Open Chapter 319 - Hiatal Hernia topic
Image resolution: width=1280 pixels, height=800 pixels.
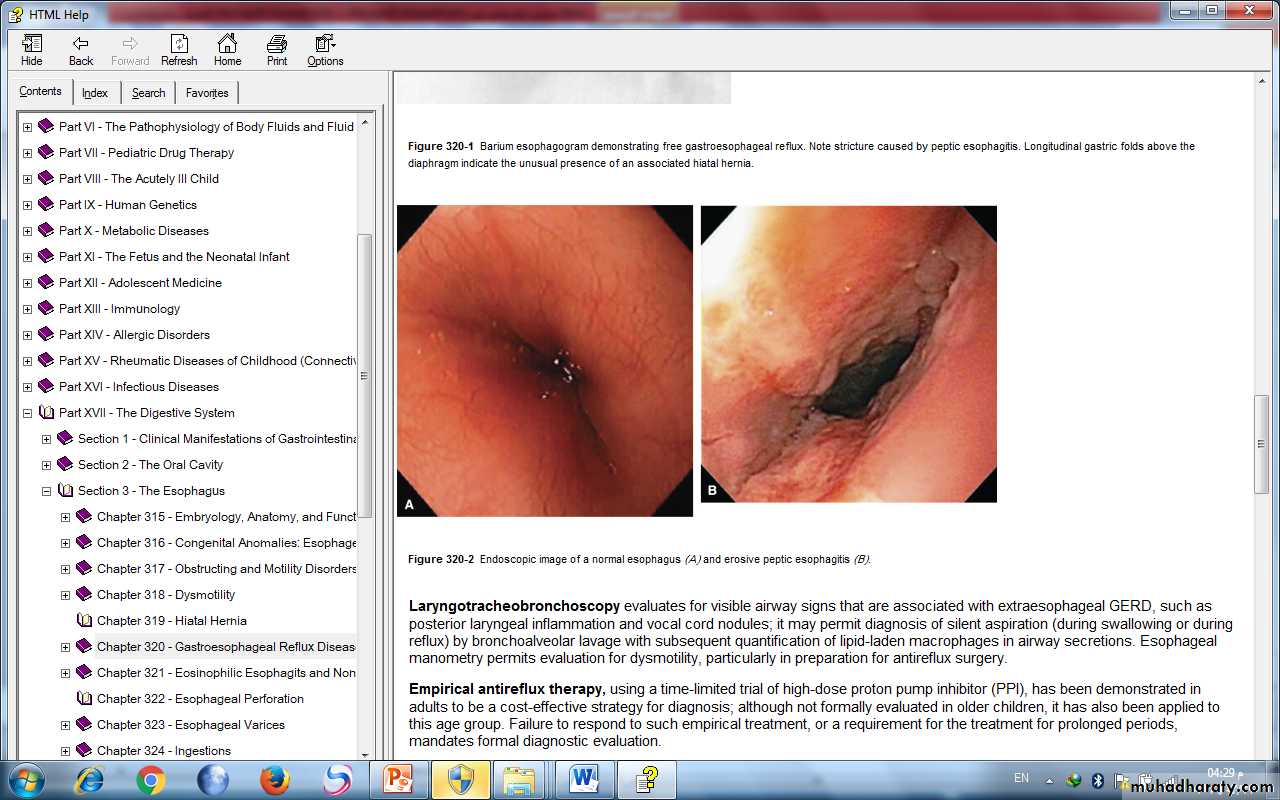(x=171, y=621)
